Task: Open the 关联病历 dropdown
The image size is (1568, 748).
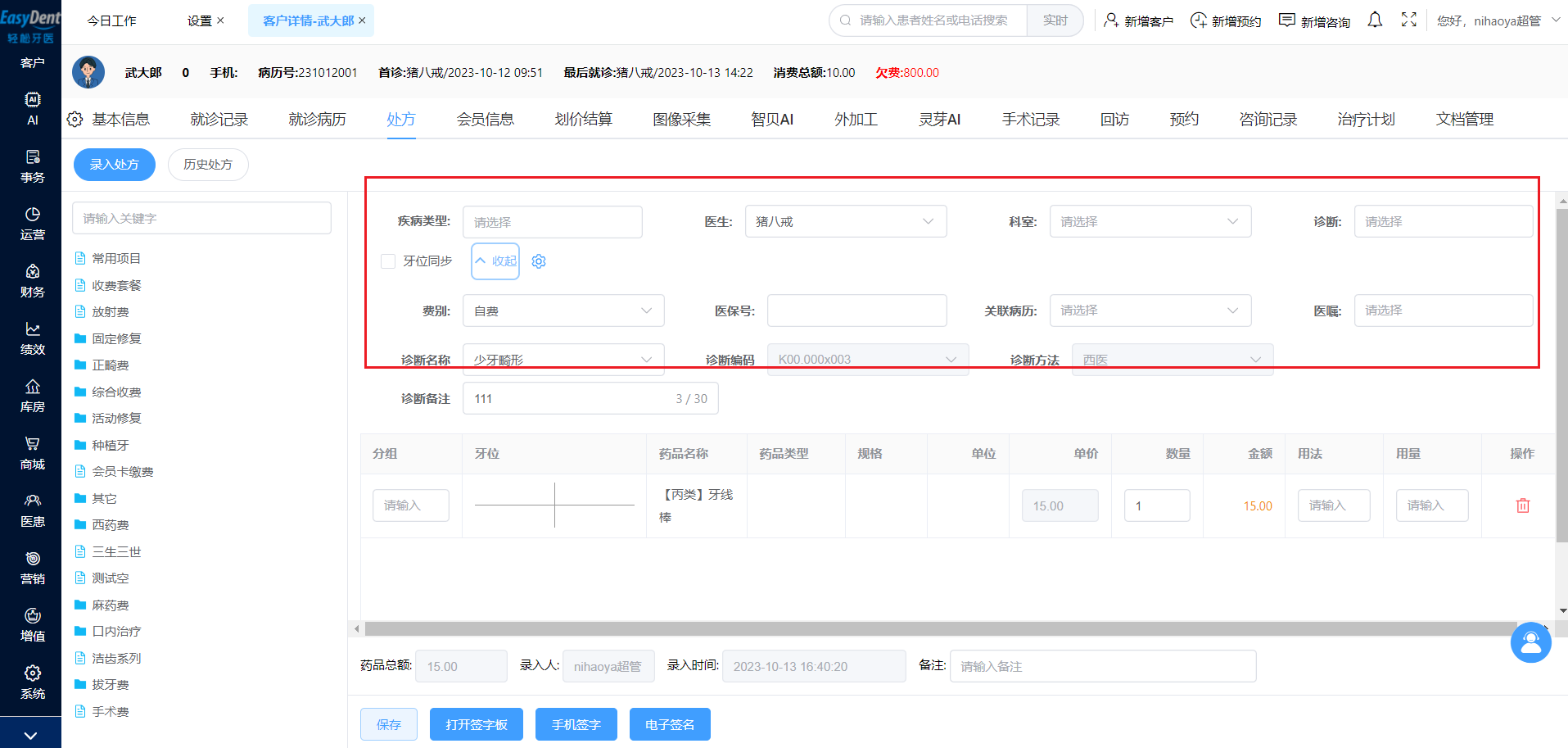Action: tap(1150, 311)
